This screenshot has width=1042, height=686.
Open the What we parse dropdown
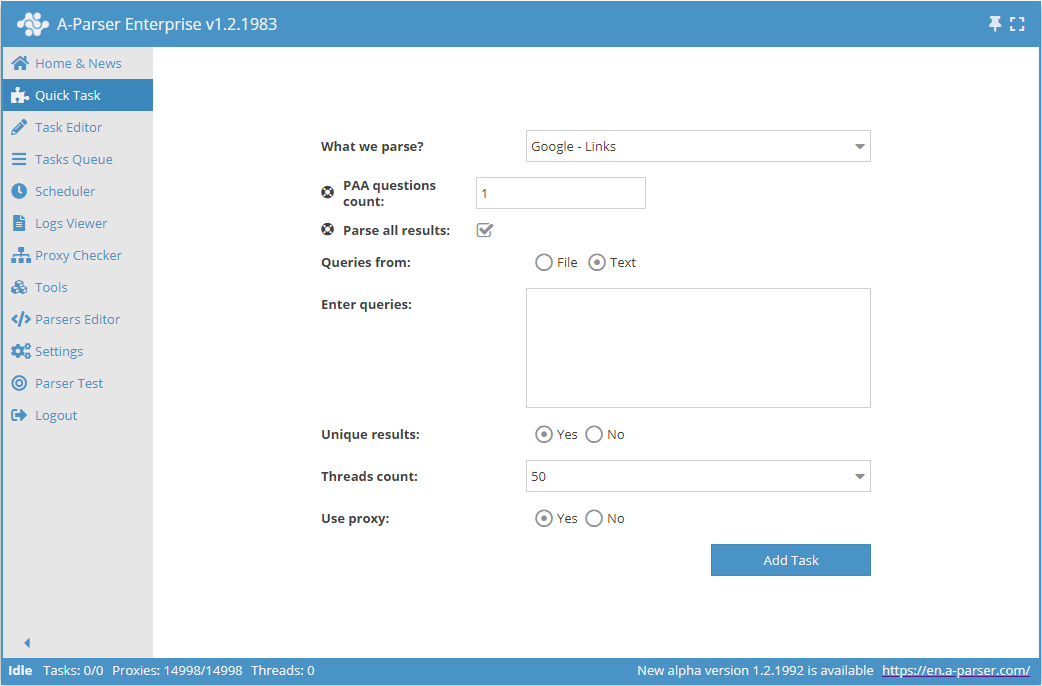[698, 146]
